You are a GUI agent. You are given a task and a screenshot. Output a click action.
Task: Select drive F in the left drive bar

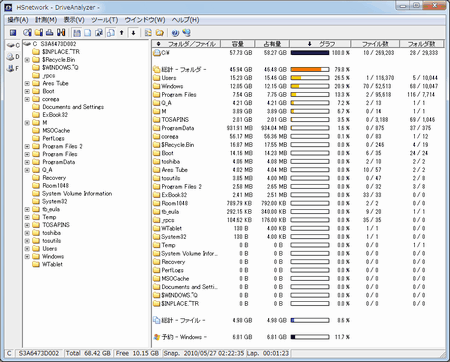pos(13,68)
